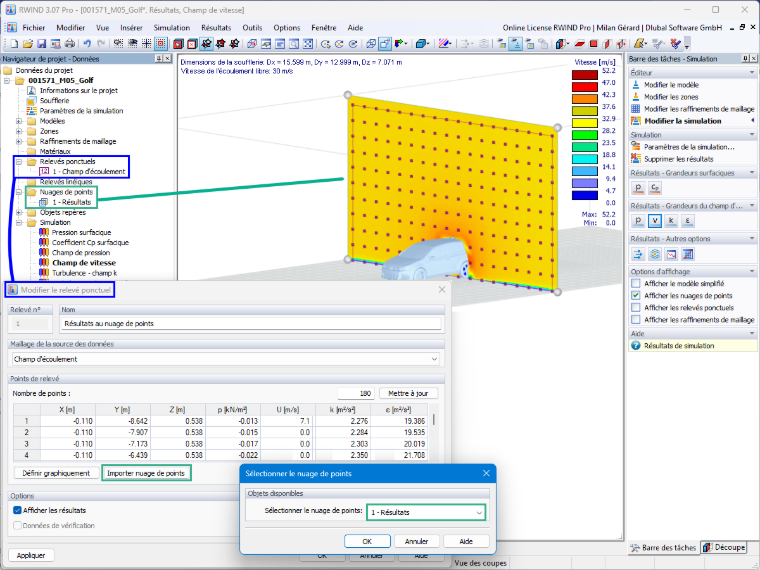Click the red square snap toolbar icon
The image size is (760, 570).
point(161,44)
